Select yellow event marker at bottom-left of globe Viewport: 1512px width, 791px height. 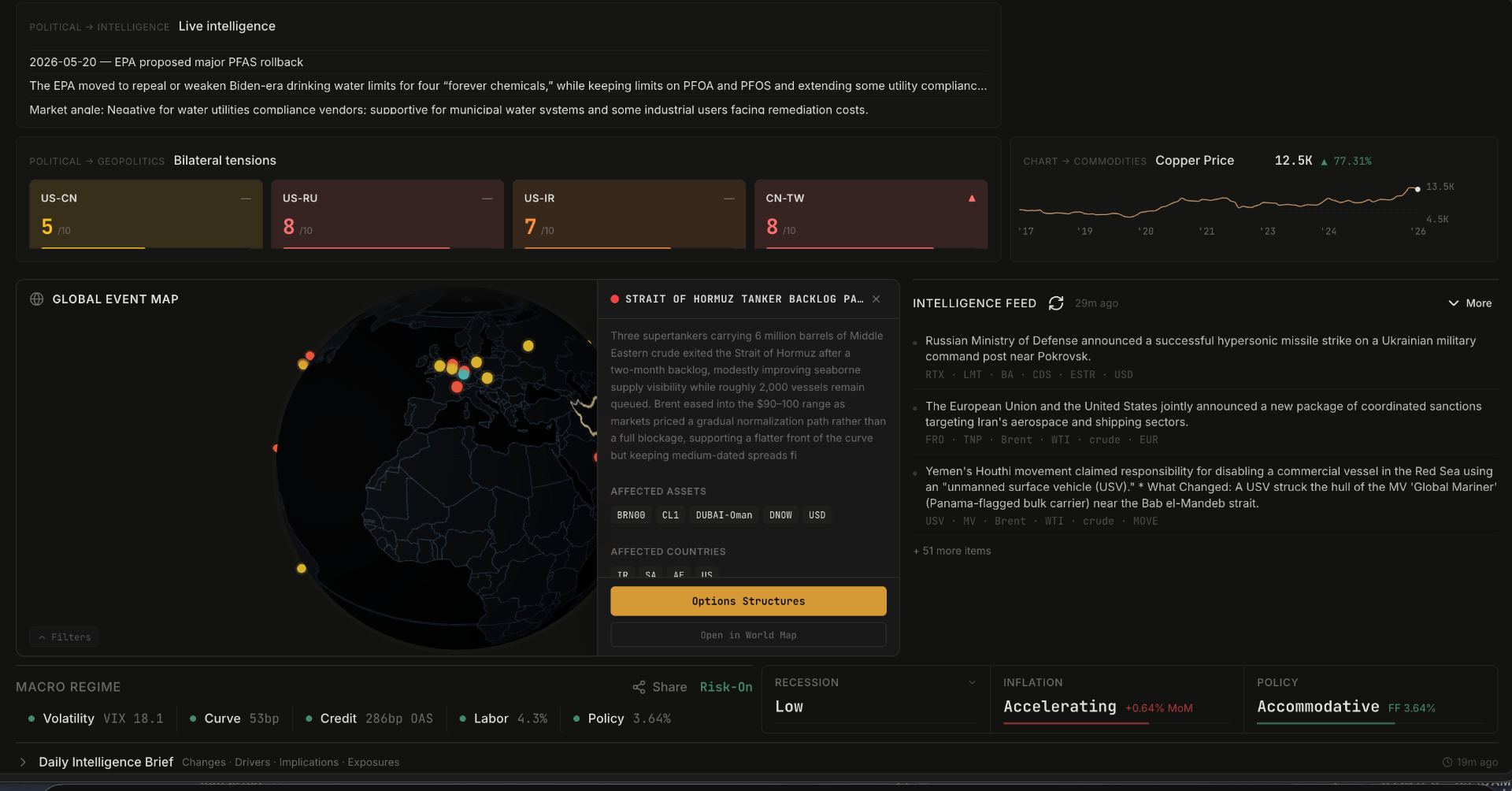click(302, 568)
